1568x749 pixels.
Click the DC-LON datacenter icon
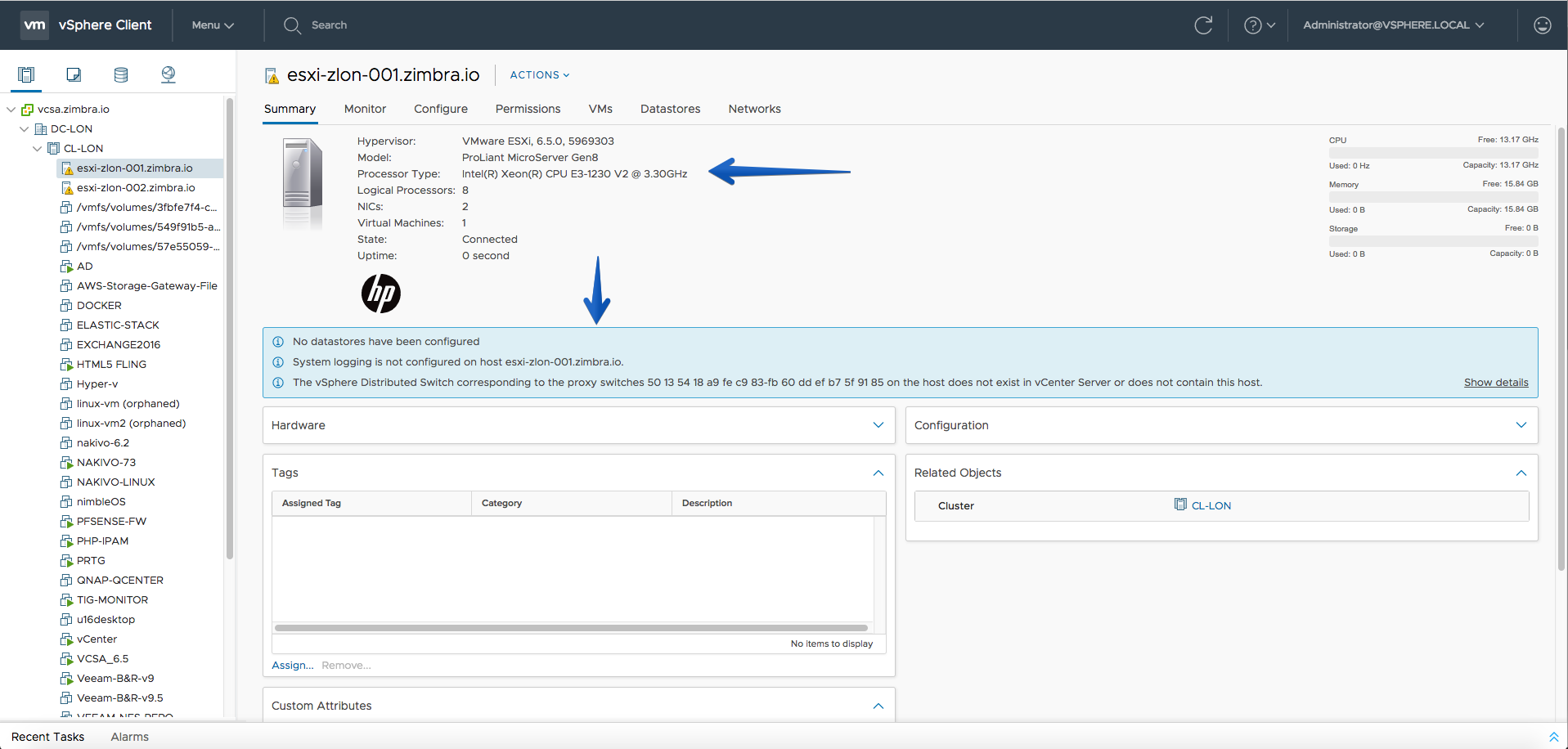click(x=40, y=129)
